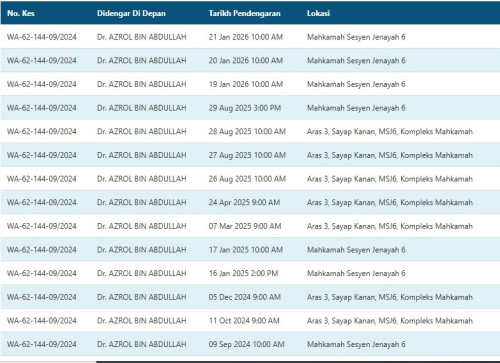The height and width of the screenshot is (363, 500).
Task: Click location in the 26 Aug 2025 row
Action: click(390, 179)
